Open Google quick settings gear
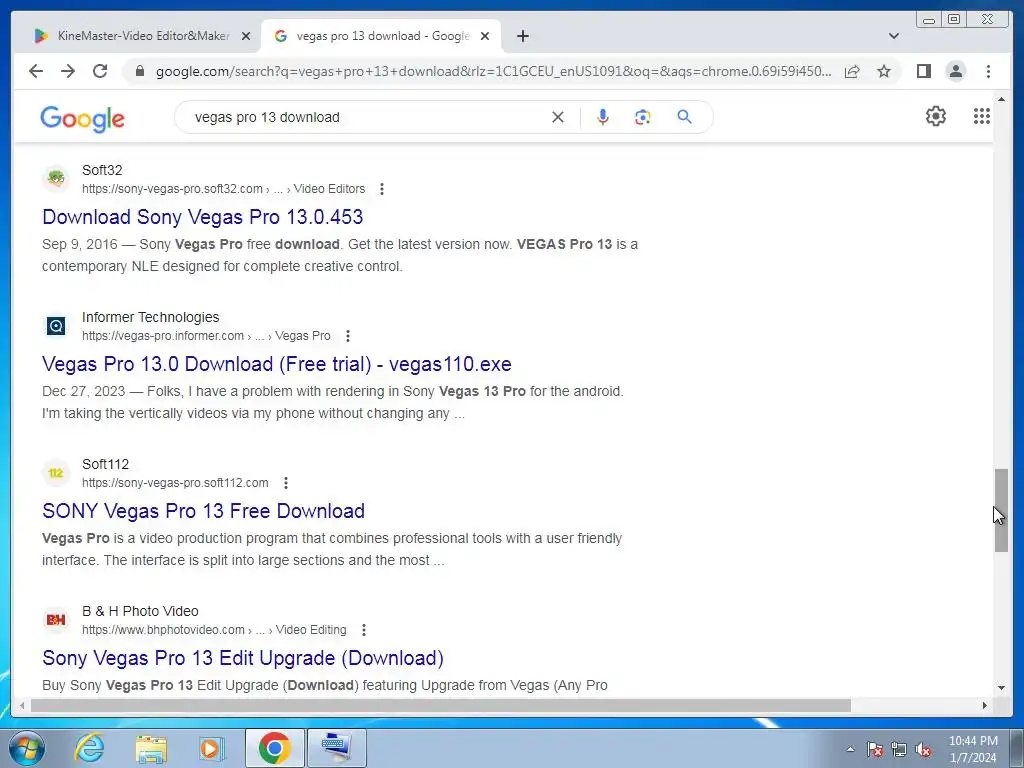 (x=936, y=116)
